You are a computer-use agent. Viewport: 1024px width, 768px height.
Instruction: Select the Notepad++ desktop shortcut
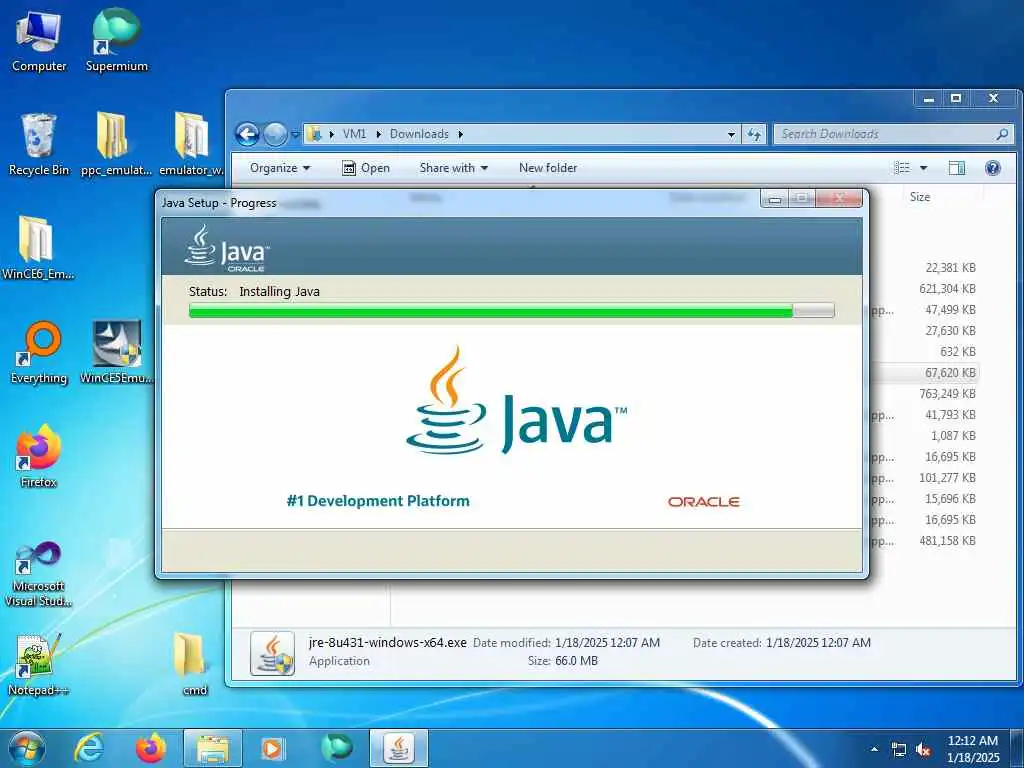point(39,664)
